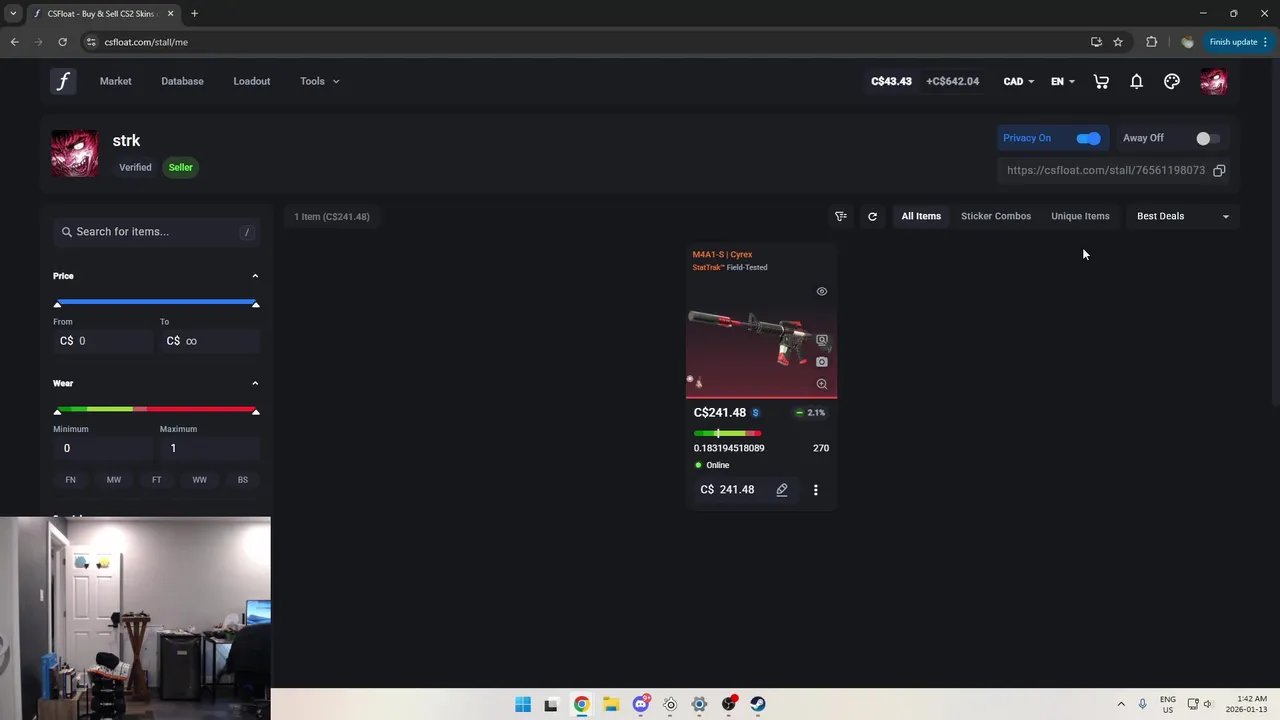Open the M4A1-S | Cyrex item title
The height and width of the screenshot is (720, 1280).
[x=722, y=254]
